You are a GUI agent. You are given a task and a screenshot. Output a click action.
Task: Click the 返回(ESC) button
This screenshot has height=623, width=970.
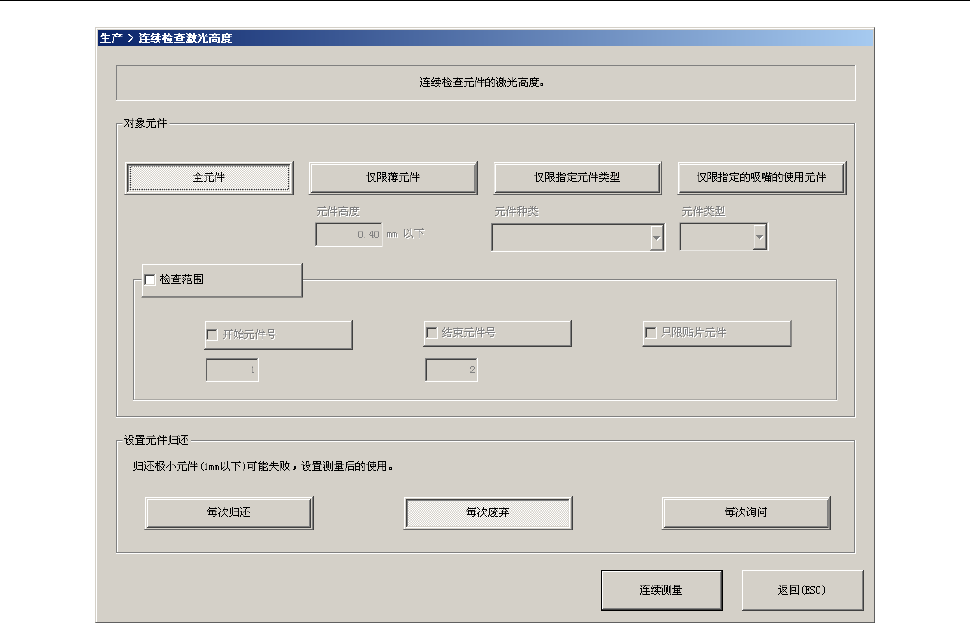pos(802,590)
